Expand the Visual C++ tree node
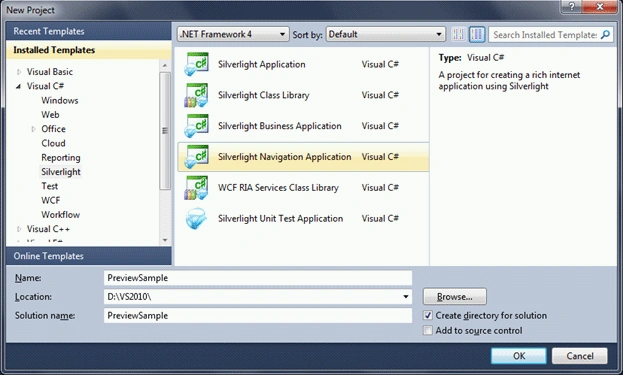 coord(19,229)
